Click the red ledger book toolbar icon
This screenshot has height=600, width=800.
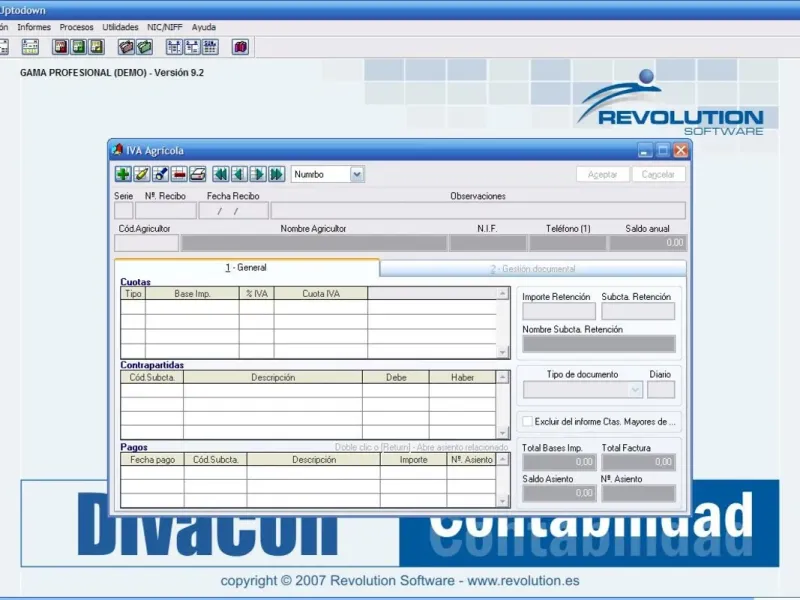[61, 47]
